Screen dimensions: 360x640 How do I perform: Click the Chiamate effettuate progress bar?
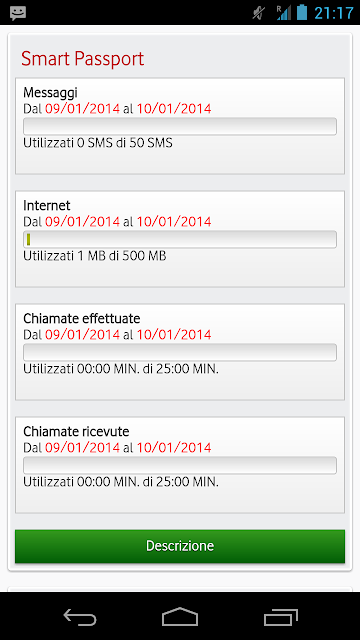click(x=180, y=352)
